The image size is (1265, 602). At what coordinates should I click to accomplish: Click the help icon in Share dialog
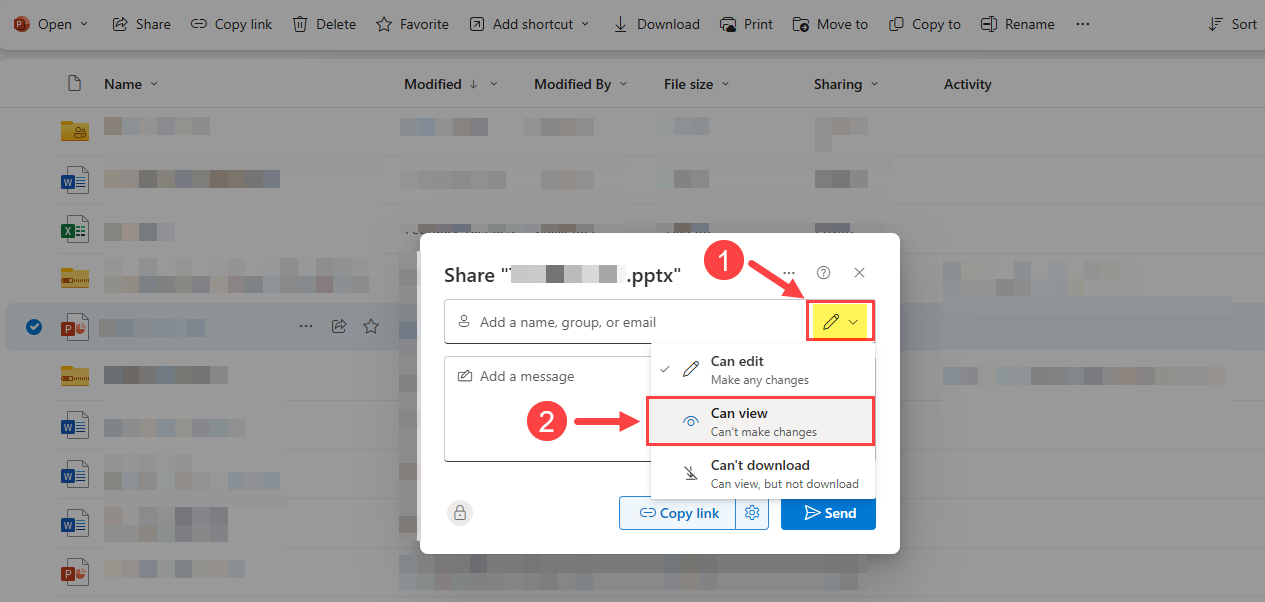point(824,273)
